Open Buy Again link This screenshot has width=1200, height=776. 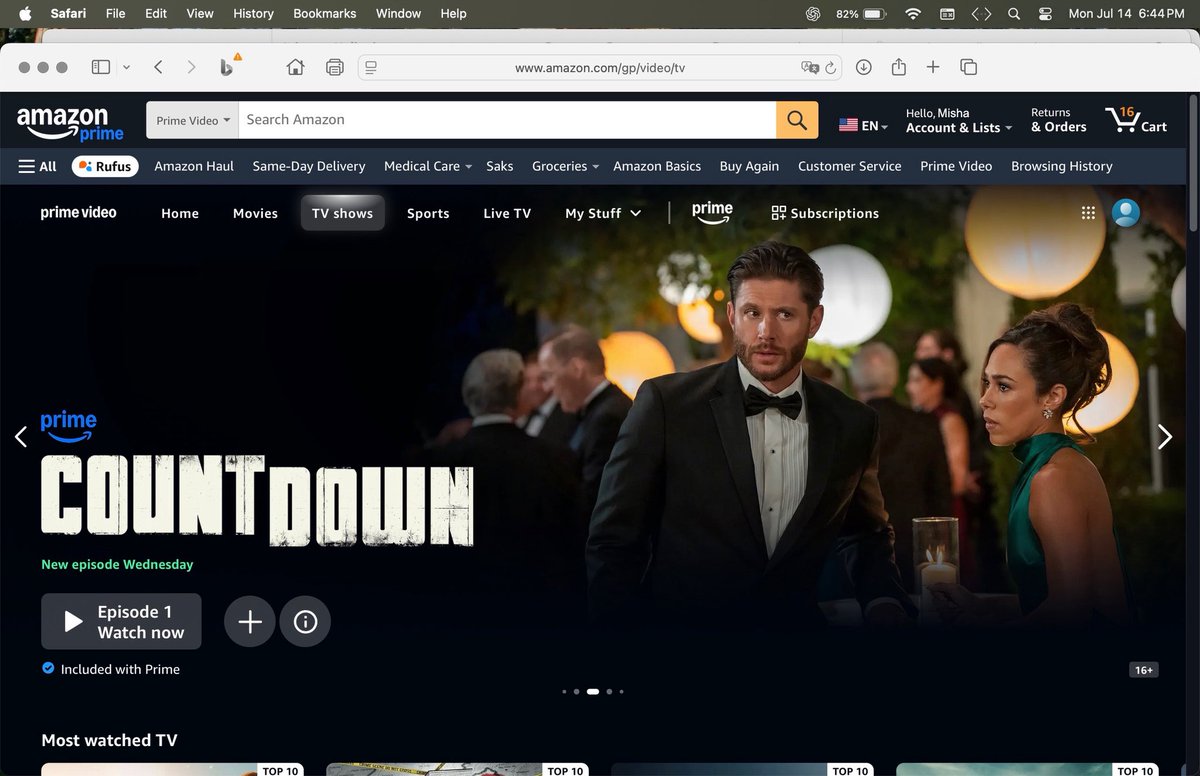pos(749,166)
